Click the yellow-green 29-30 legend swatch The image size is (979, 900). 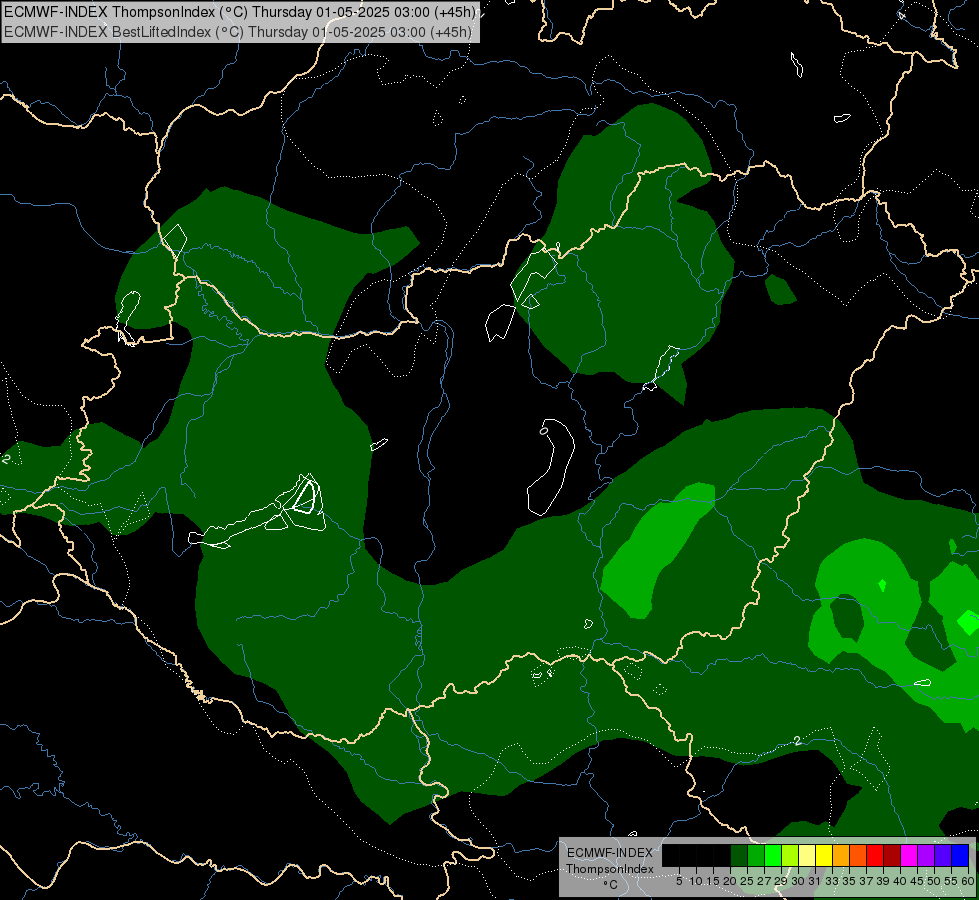tap(790, 855)
